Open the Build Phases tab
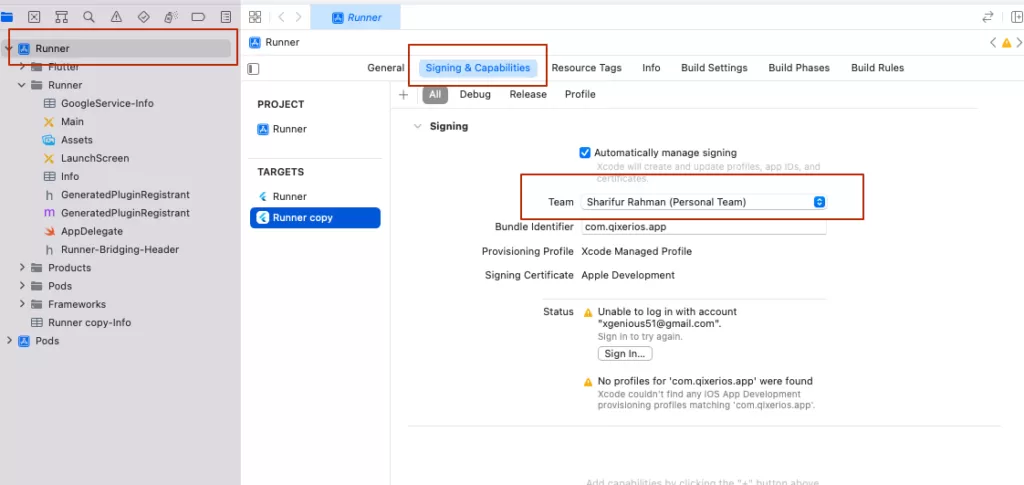 [x=799, y=68]
